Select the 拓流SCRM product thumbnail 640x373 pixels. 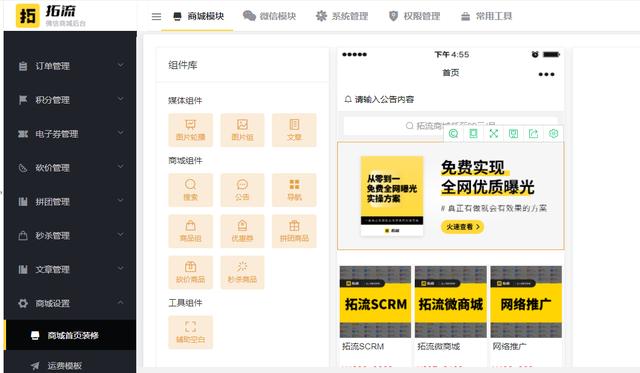tap(376, 302)
